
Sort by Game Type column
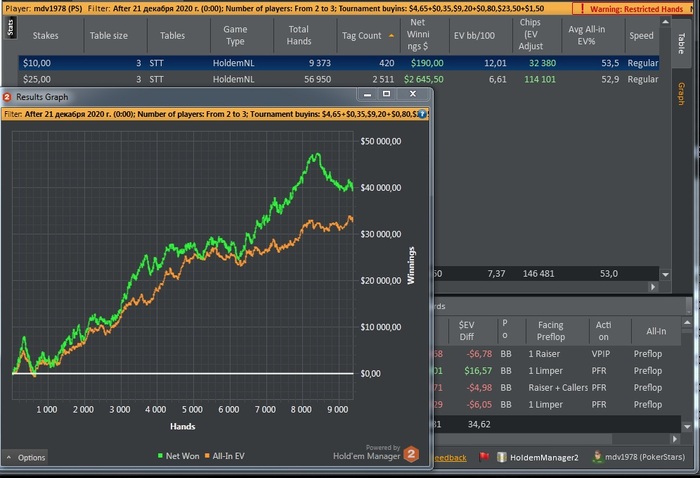235,35
